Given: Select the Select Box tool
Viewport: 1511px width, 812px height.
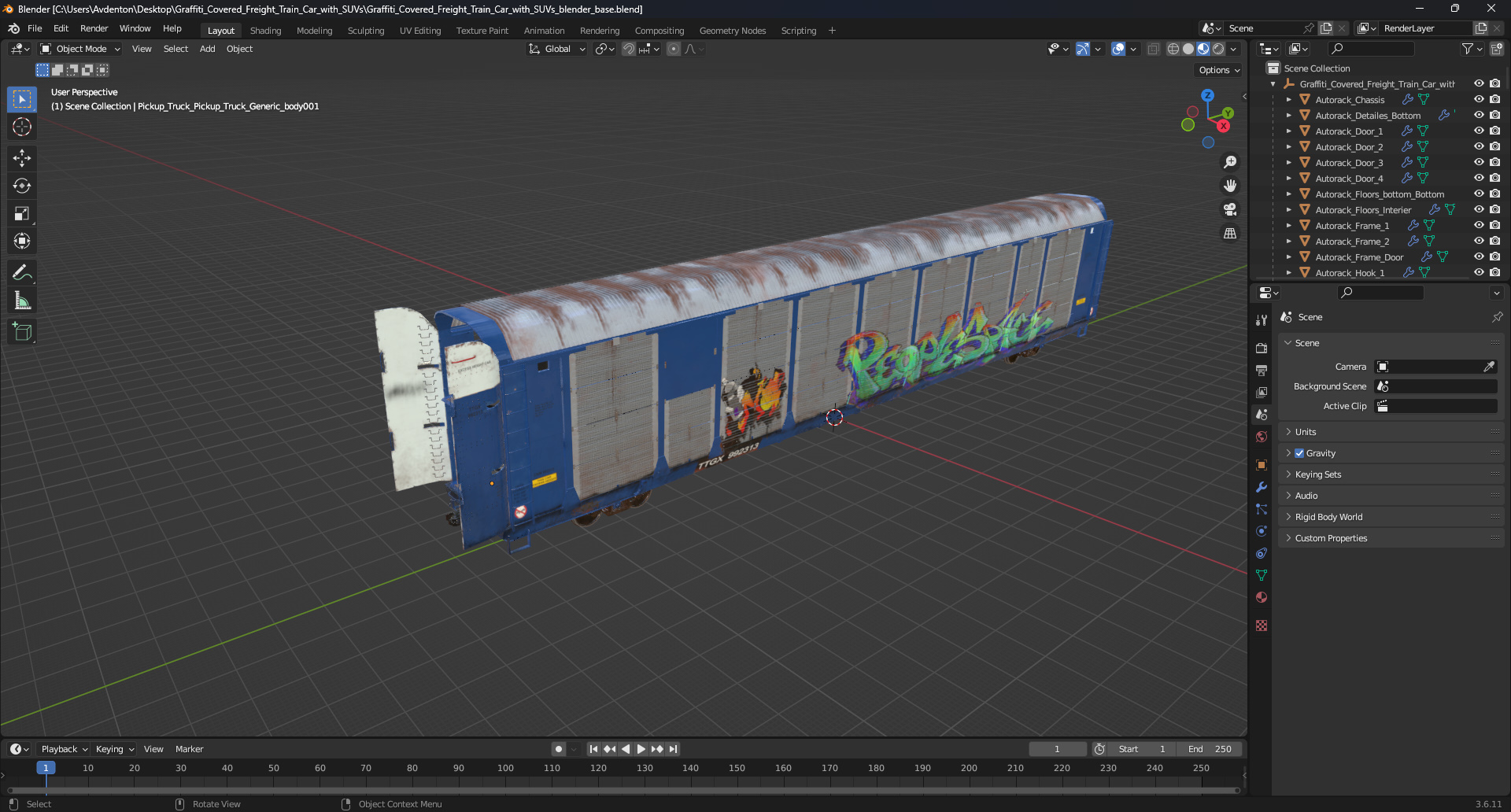Looking at the screenshot, I should click(x=22, y=99).
